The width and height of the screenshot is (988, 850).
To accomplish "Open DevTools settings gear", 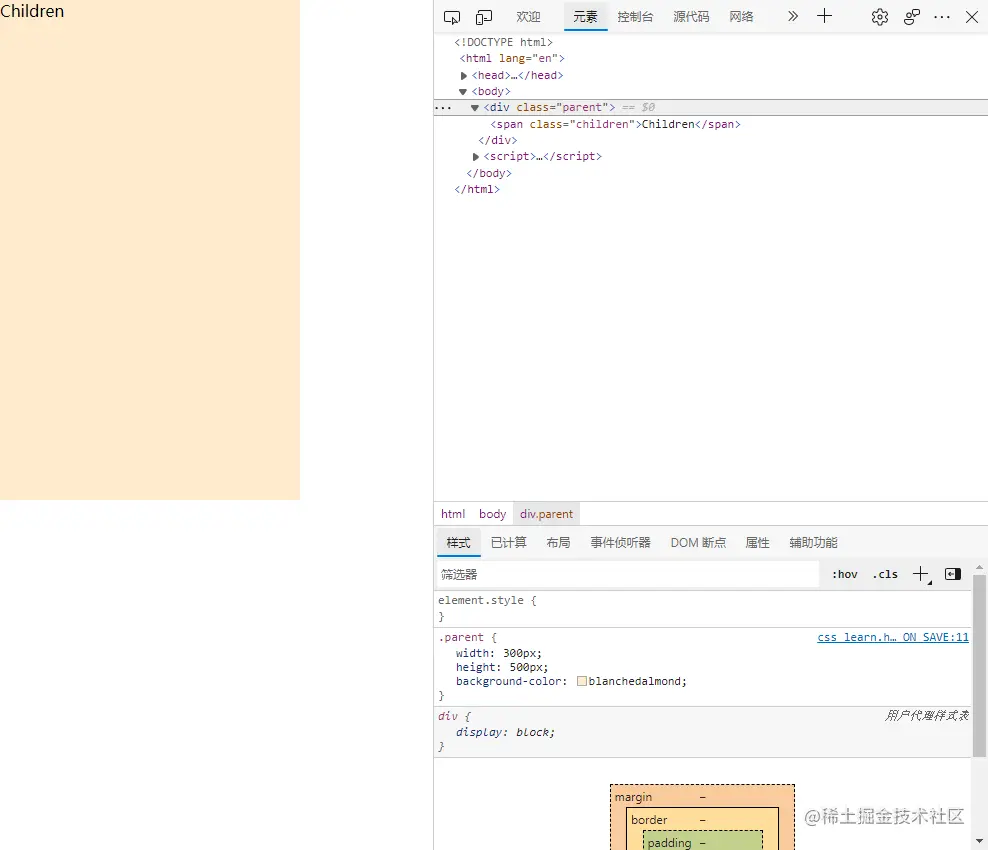I will (x=880, y=17).
